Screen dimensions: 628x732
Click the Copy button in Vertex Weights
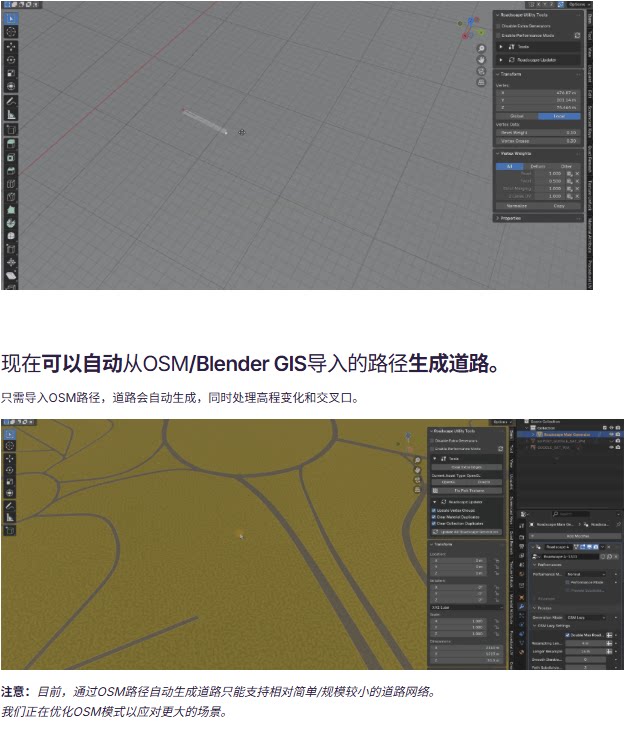[x=559, y=206]
